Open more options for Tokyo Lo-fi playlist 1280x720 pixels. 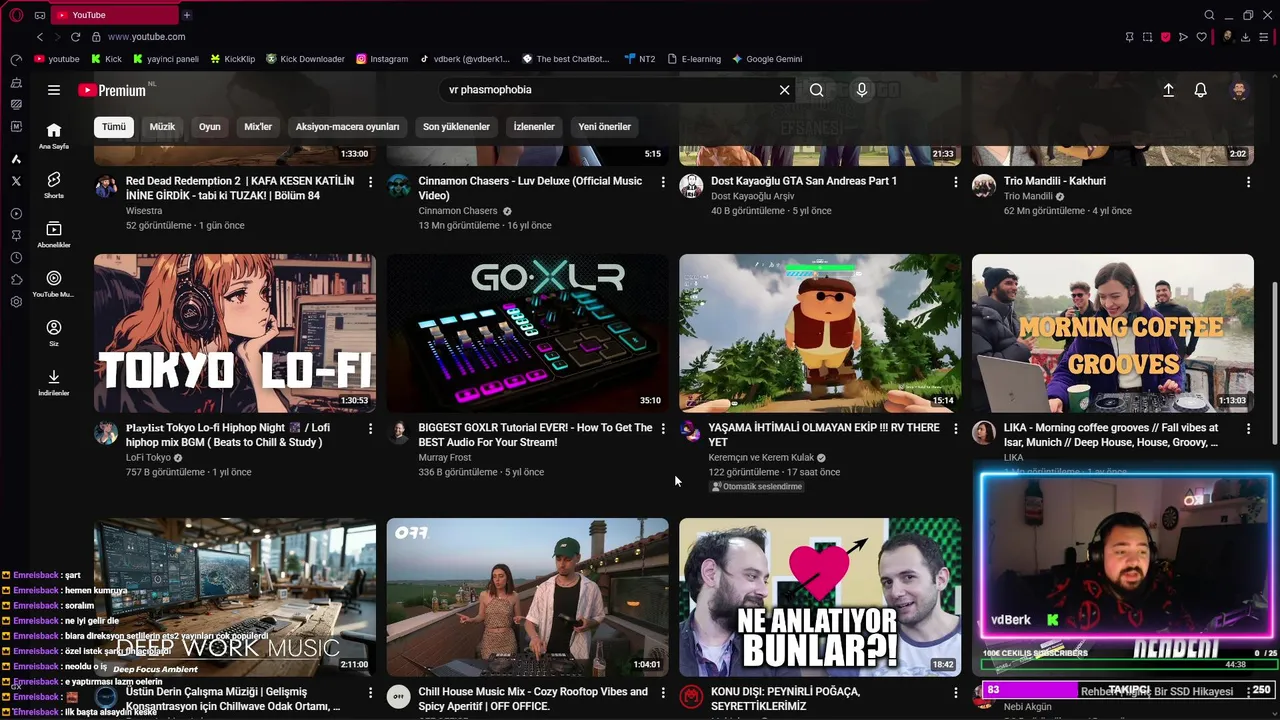(x=370, y=429)
